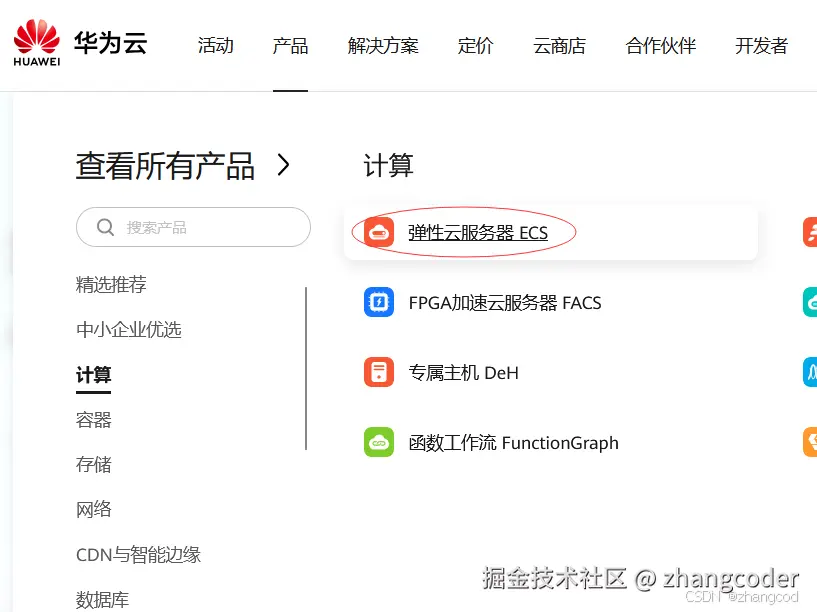Focus the 搜索产品 search field
817x612 pixels.
(193, 227)
